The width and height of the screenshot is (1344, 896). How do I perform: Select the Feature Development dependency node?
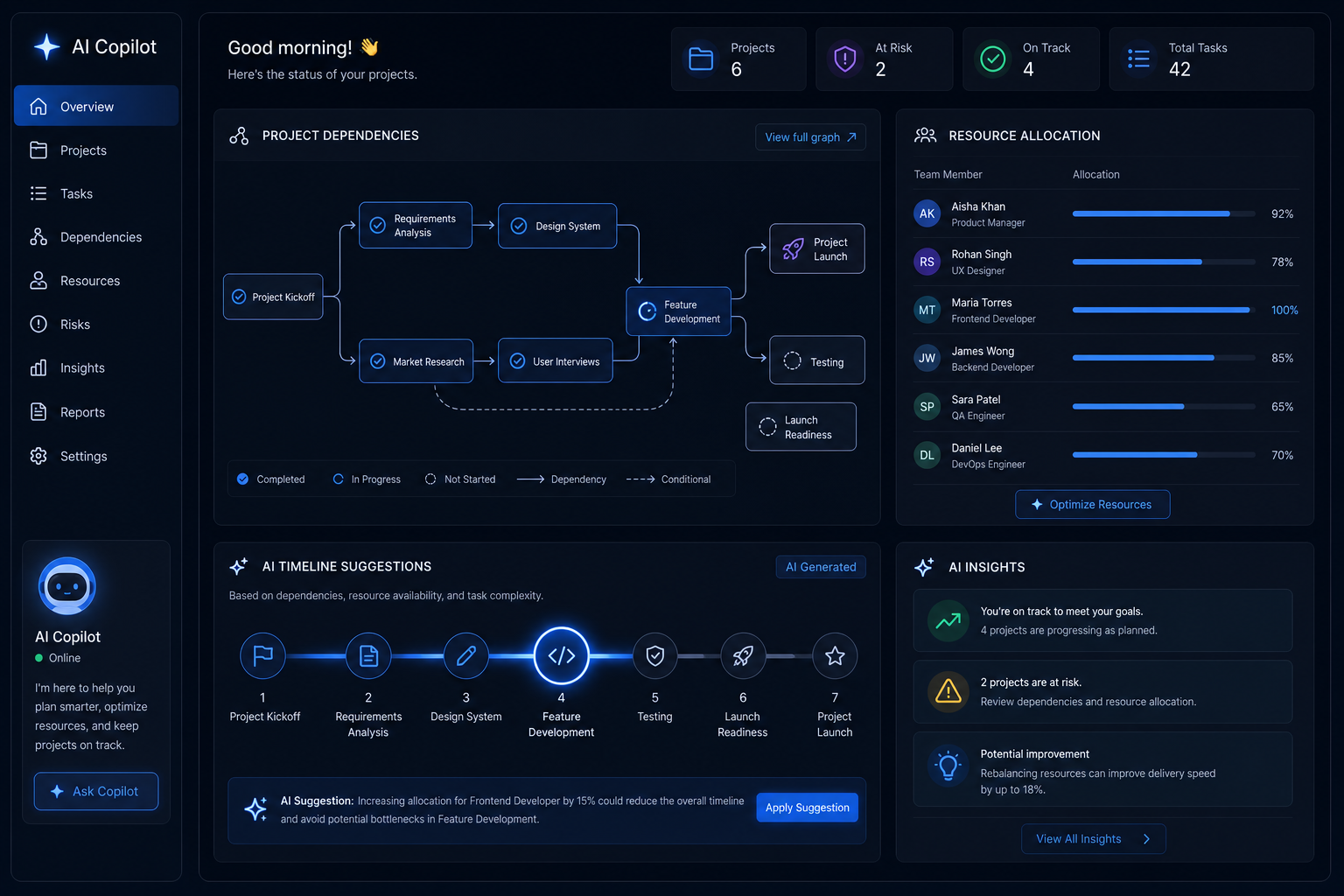coord(678,311)
